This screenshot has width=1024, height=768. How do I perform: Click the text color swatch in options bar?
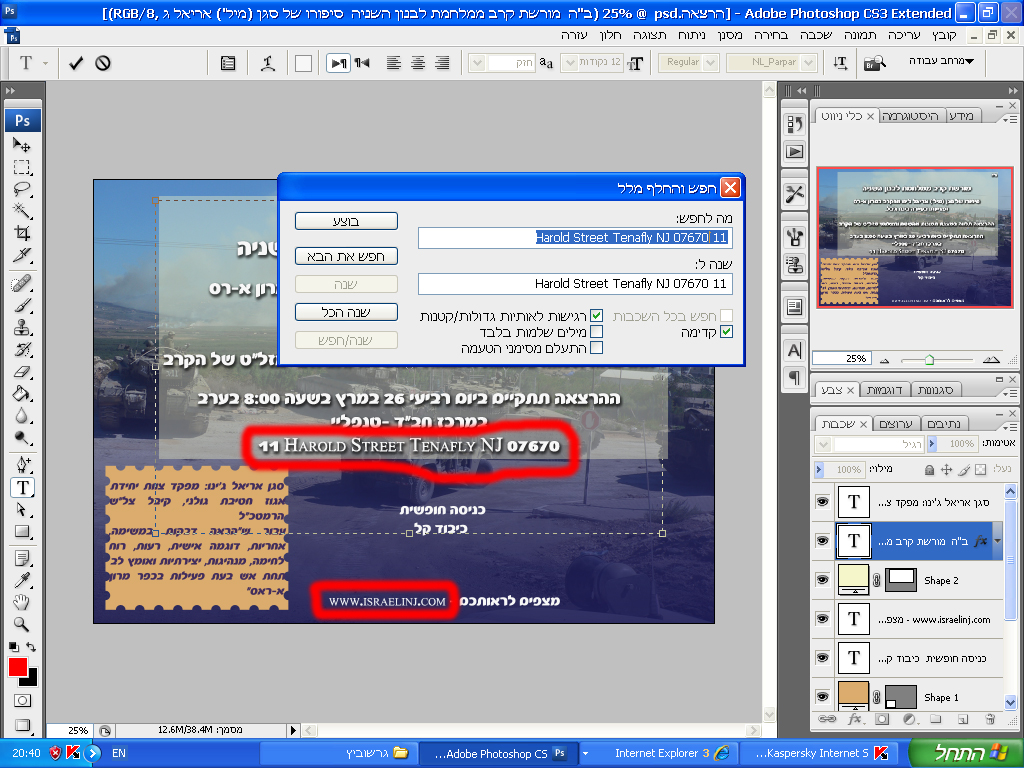[x=303, y=63]
